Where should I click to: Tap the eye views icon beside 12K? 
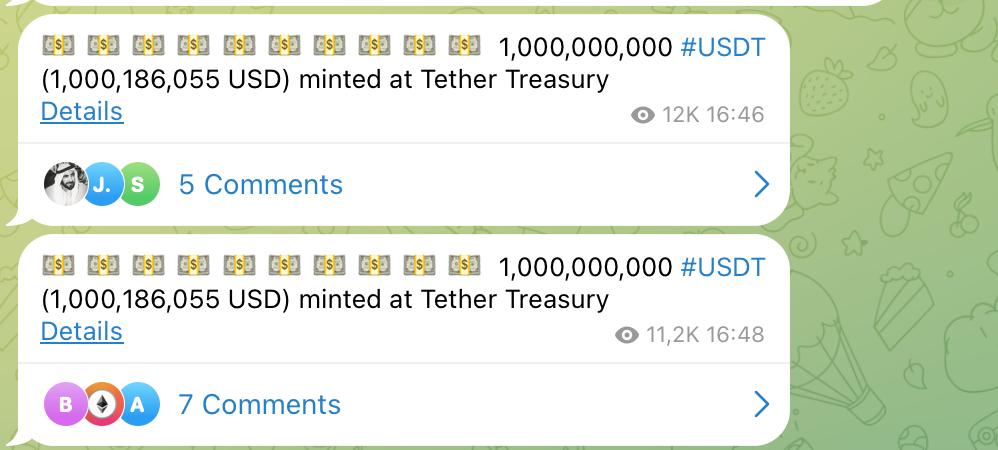point(643,115)
